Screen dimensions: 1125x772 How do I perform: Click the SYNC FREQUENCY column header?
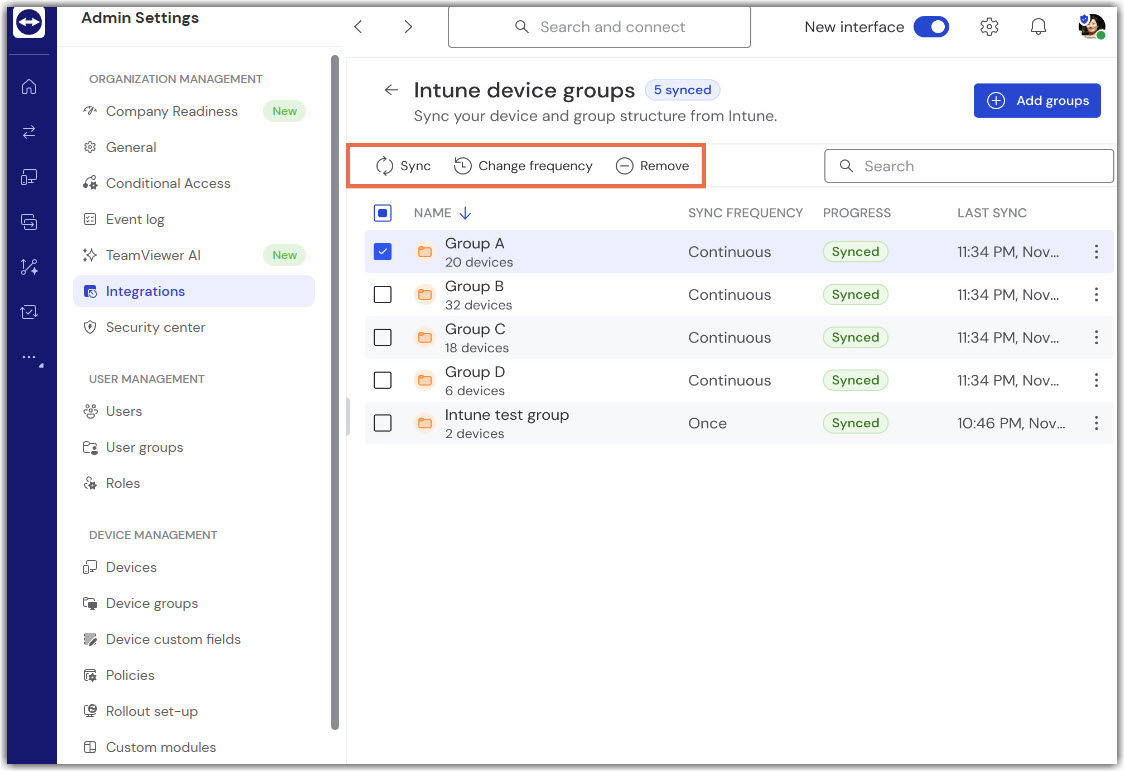point(745,213)
